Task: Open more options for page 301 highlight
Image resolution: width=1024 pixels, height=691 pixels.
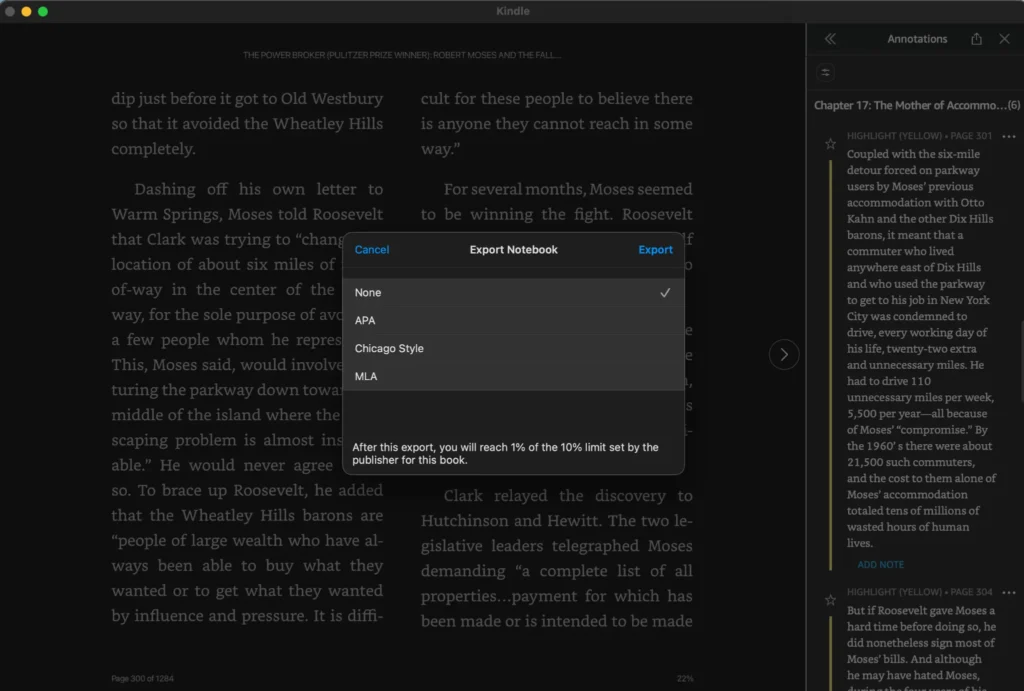Action: click(1009, 137)
